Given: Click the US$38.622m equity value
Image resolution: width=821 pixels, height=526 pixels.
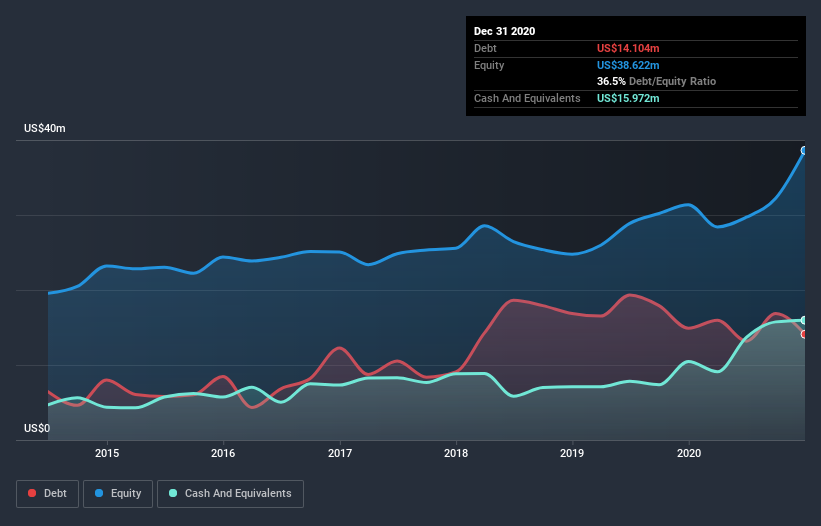Looking at the screenshot, I should coord(628,65).
